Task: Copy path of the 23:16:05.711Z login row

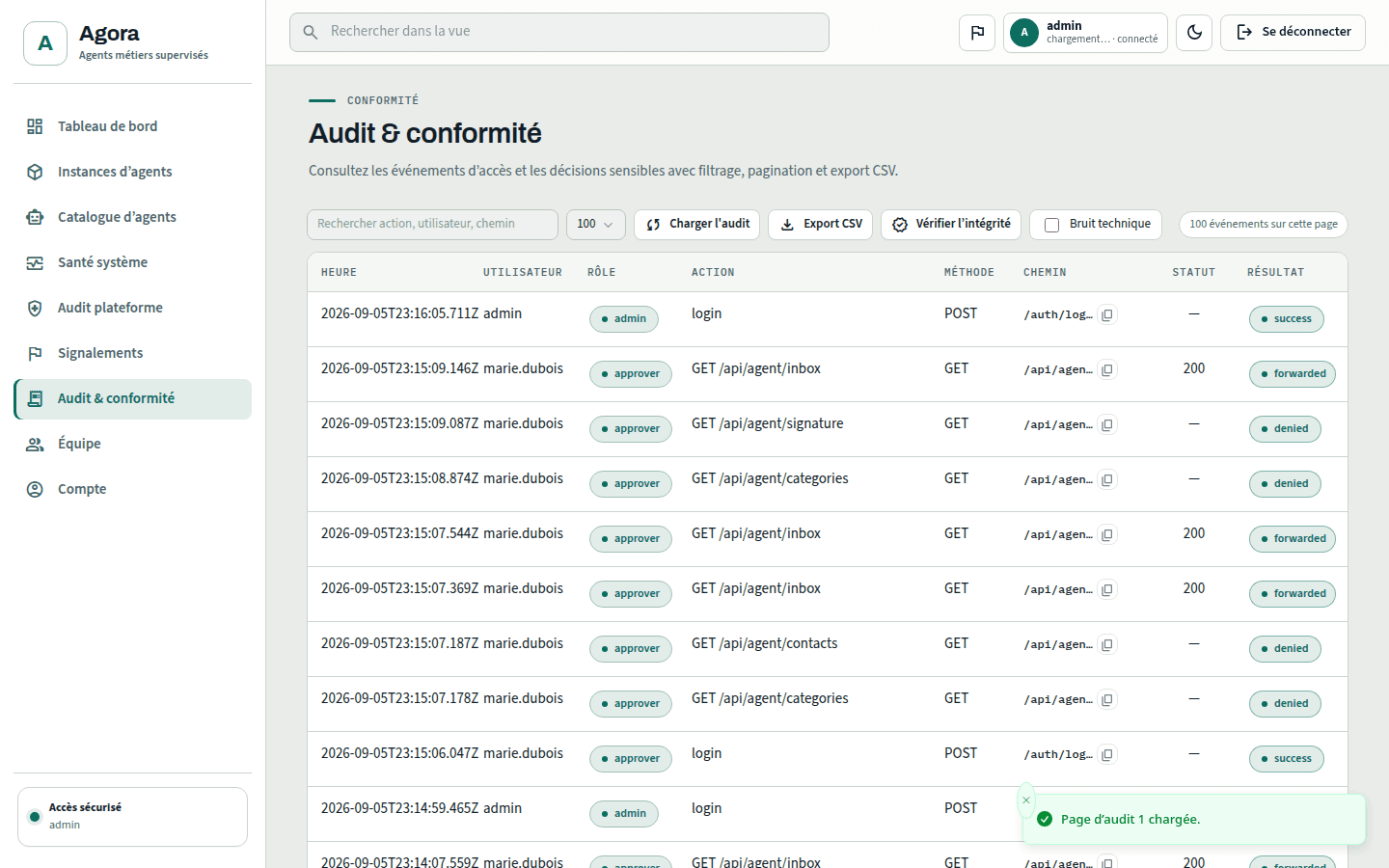Action: click(1107, 315)
